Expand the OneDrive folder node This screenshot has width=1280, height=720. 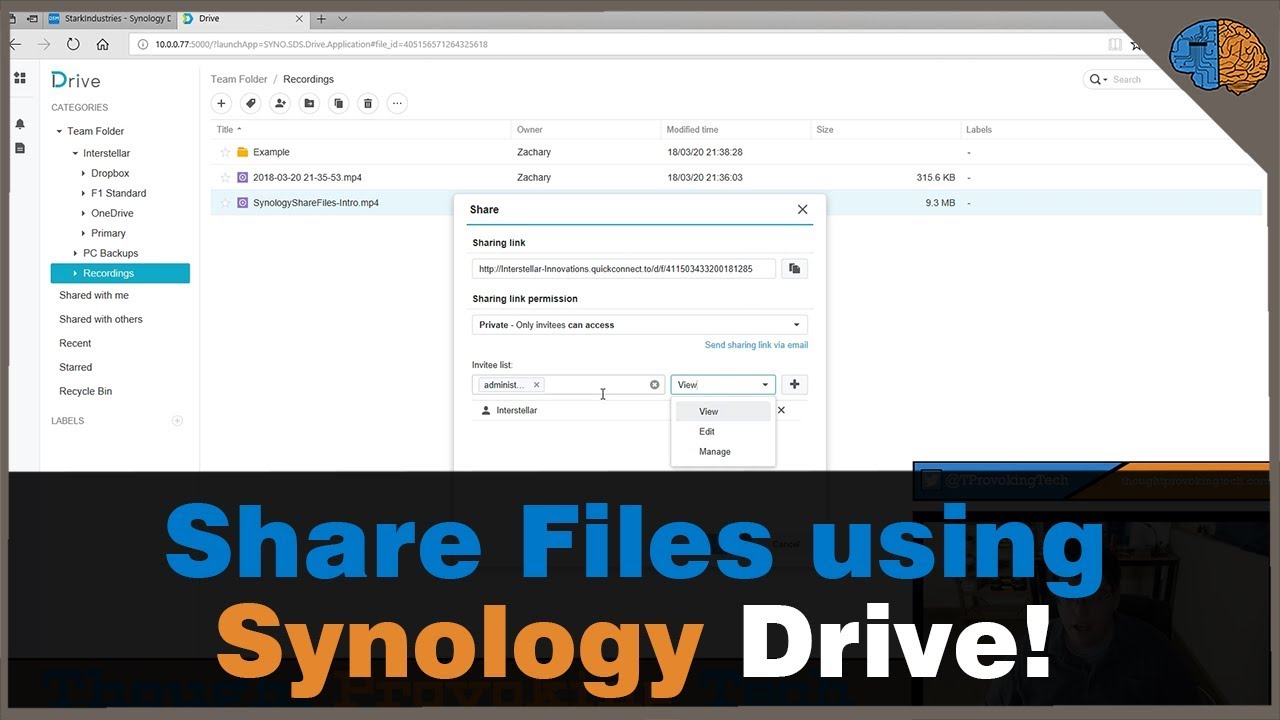coord(83,213)
